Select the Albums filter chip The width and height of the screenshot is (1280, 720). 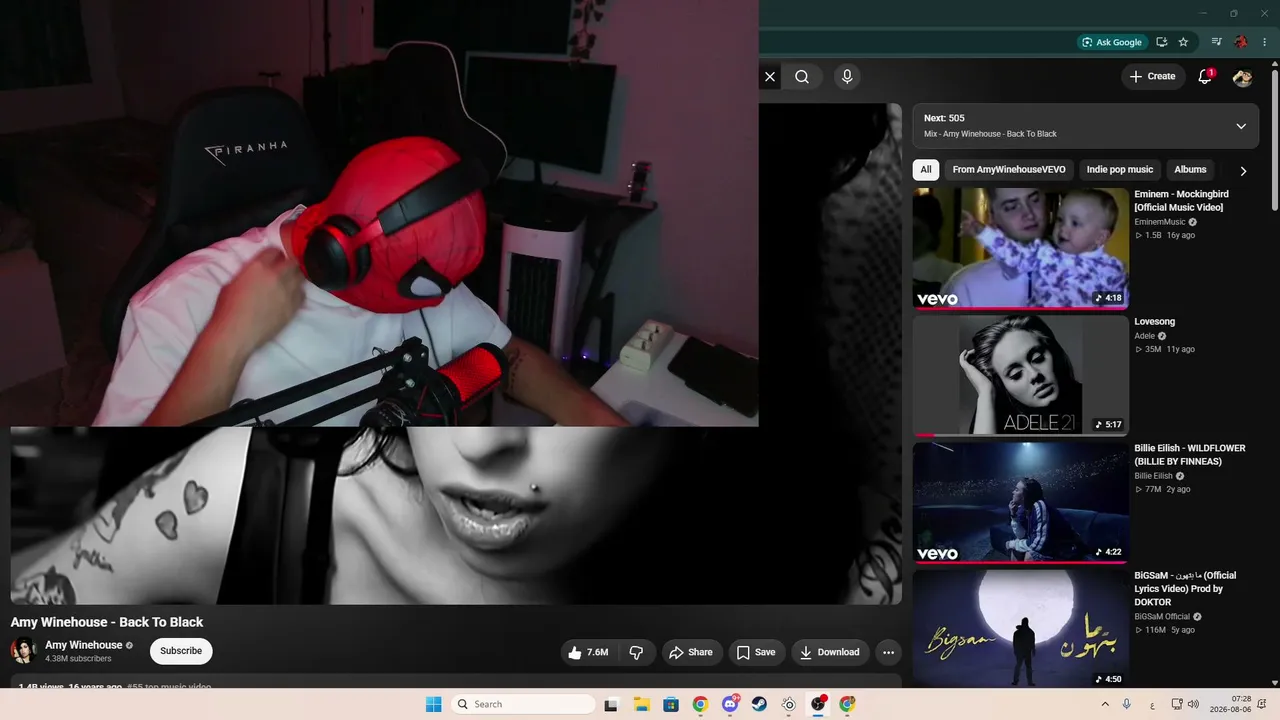[1190, 170]
